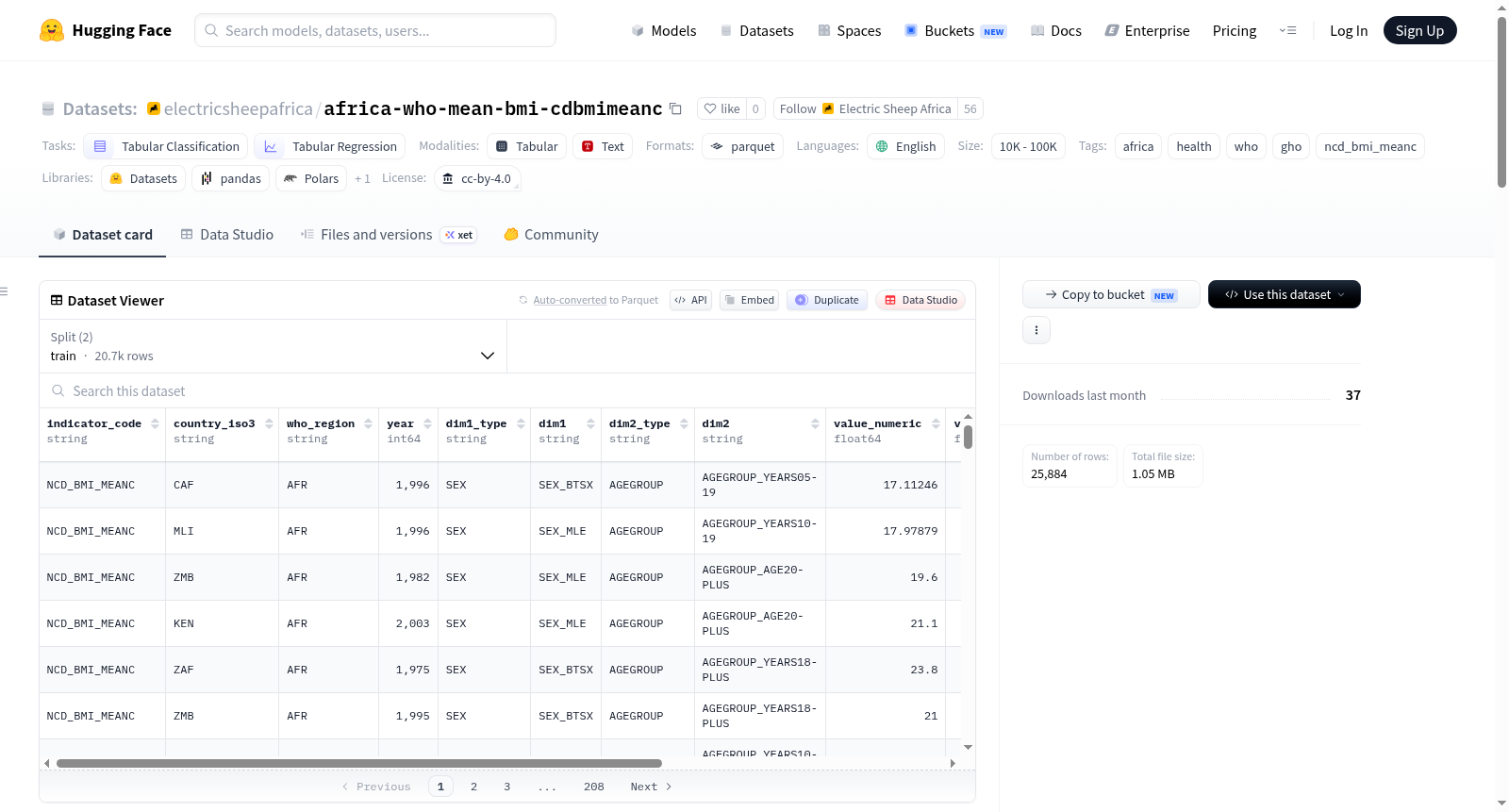Open the Pricing nav item
The height and width of the screenshot is (812, 1509).
[x=1235, y=30]
